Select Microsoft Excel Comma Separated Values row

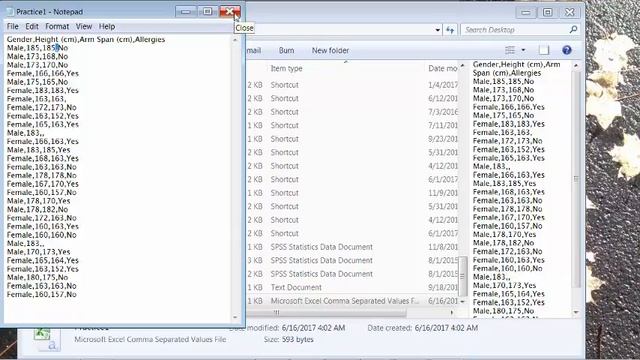pos(352,301)
